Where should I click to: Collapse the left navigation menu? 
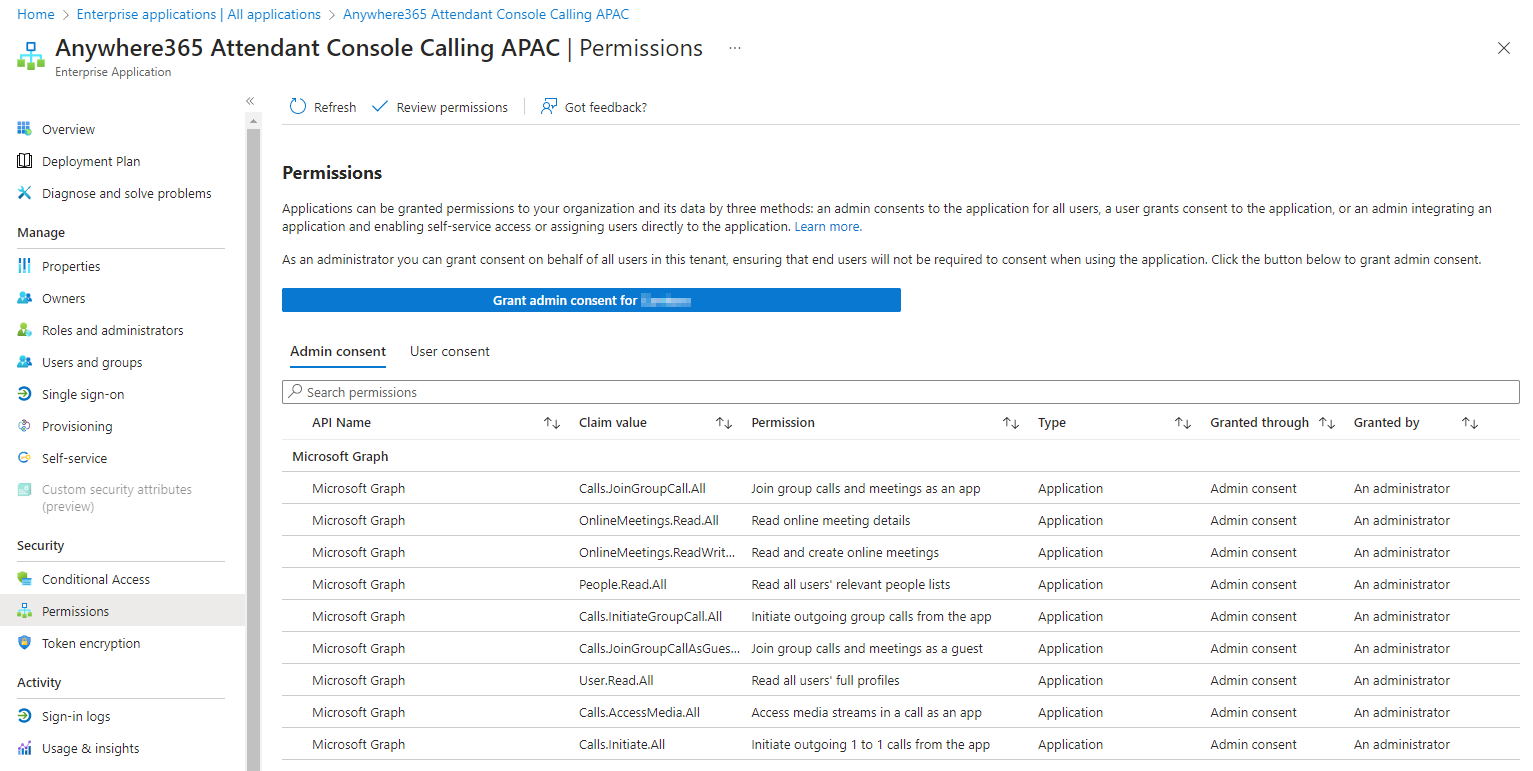pos(250,101)
